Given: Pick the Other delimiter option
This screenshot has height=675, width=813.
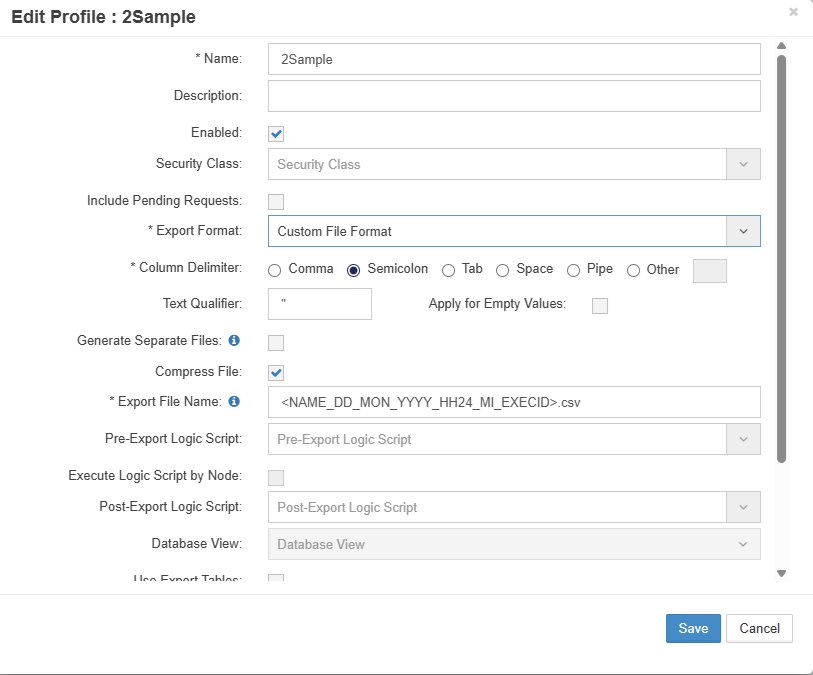Looking at the screenshot, I should point(634,269).
